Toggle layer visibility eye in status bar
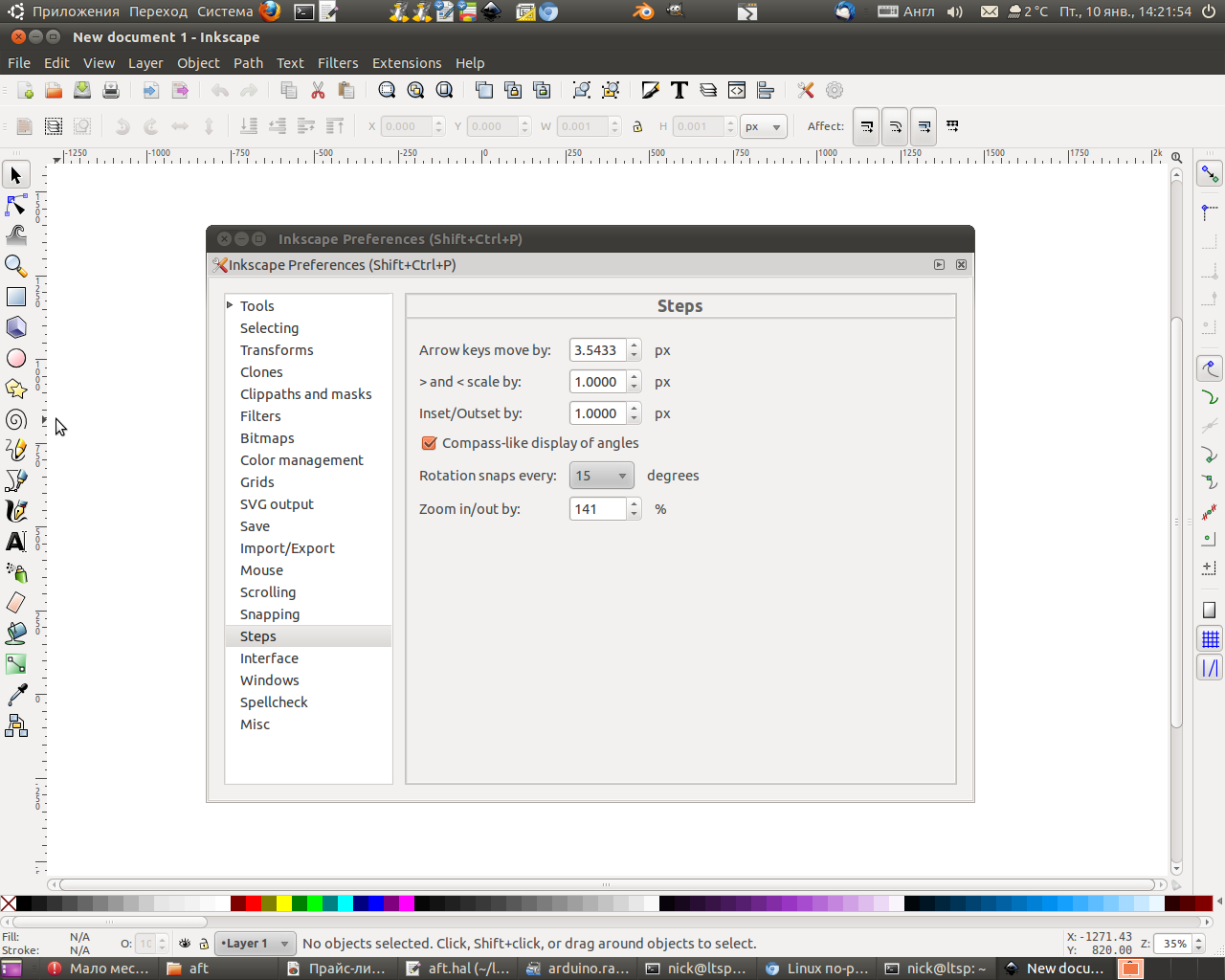 (x=185, y=944)
